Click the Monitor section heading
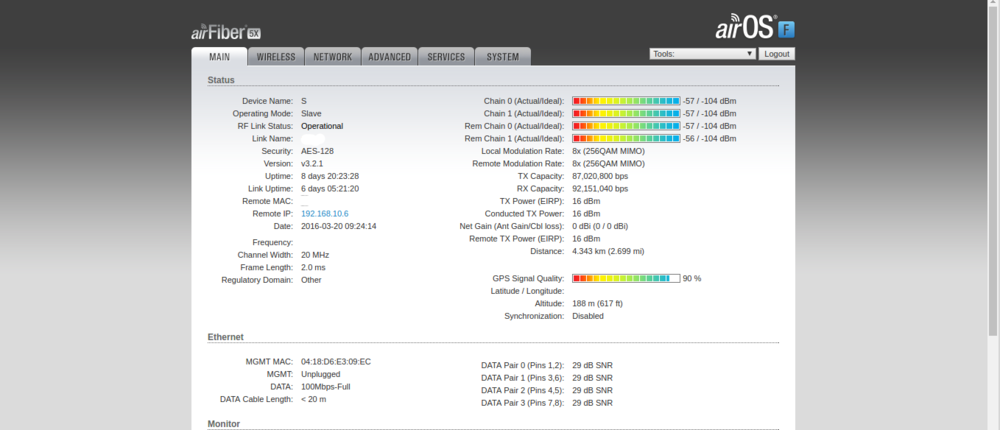Image resolution: width=1000 pixels, height=430 pixels. pyautogui.click(x=224, y=424)
